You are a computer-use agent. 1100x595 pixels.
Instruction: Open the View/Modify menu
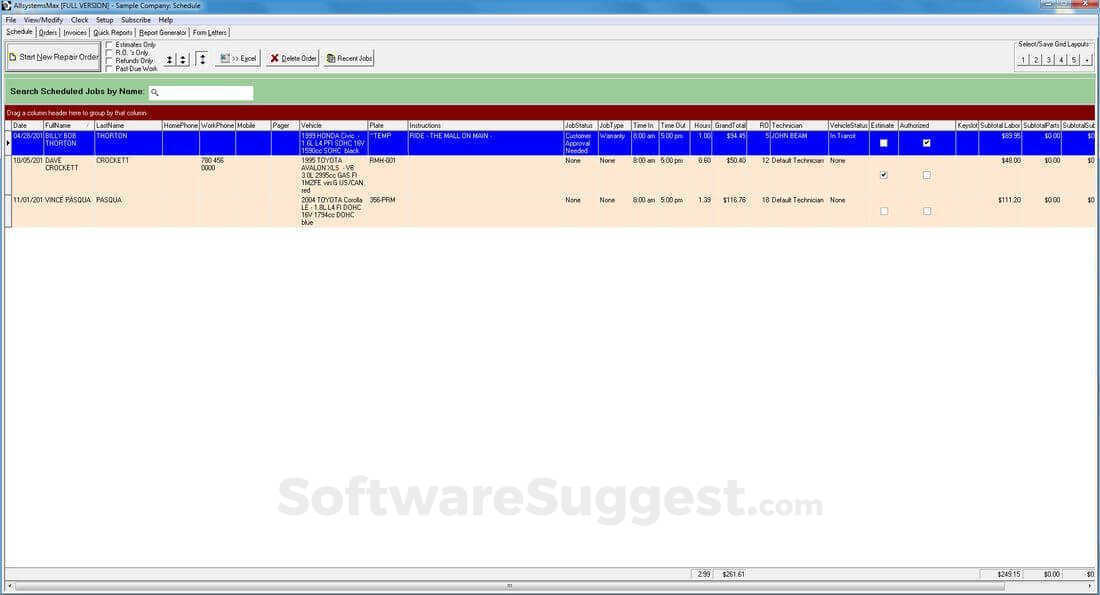click(x=43, y=20)
